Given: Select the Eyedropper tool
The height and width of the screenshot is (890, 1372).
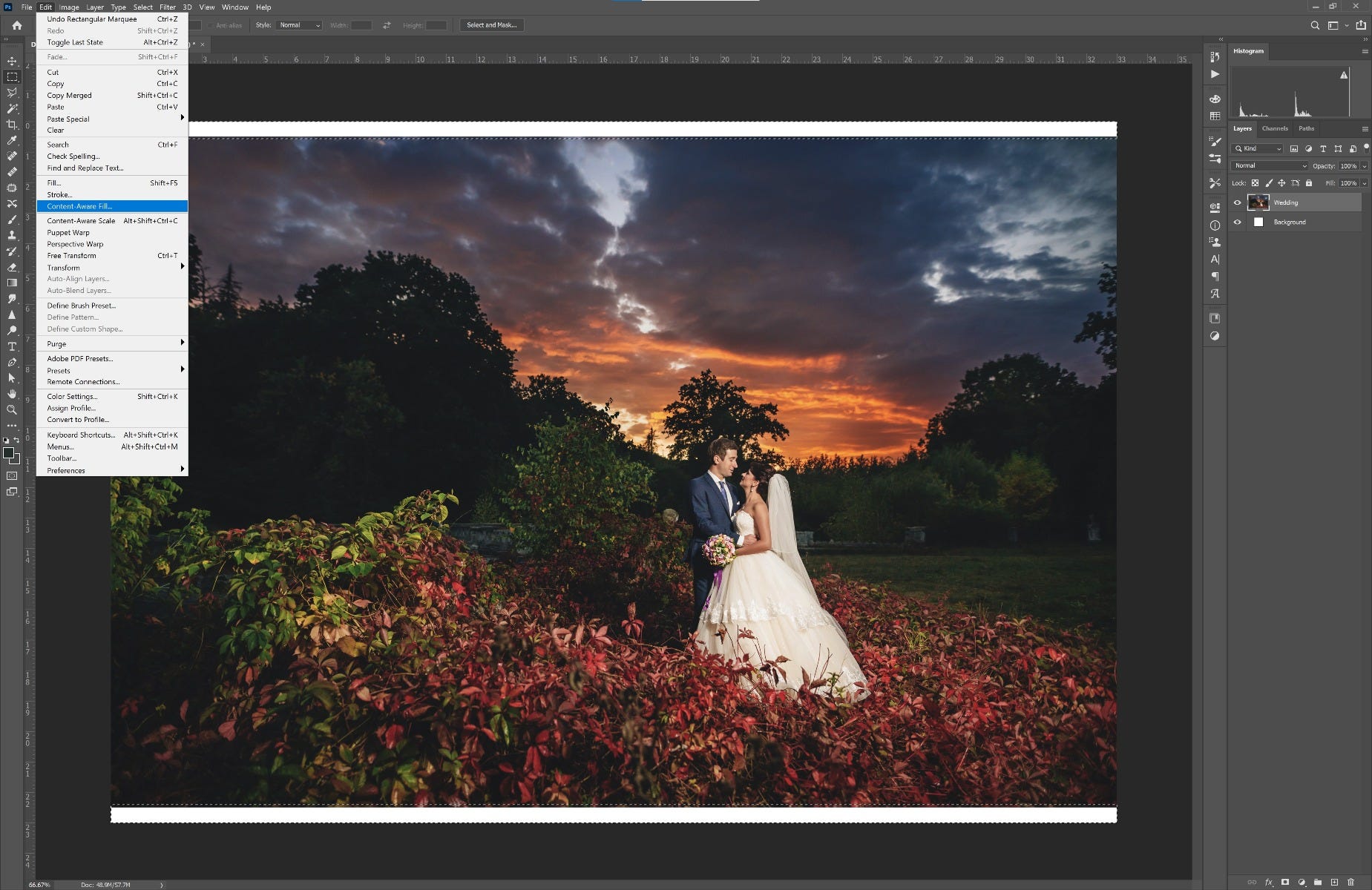Looking at the screenshot, I should [12, 140].
